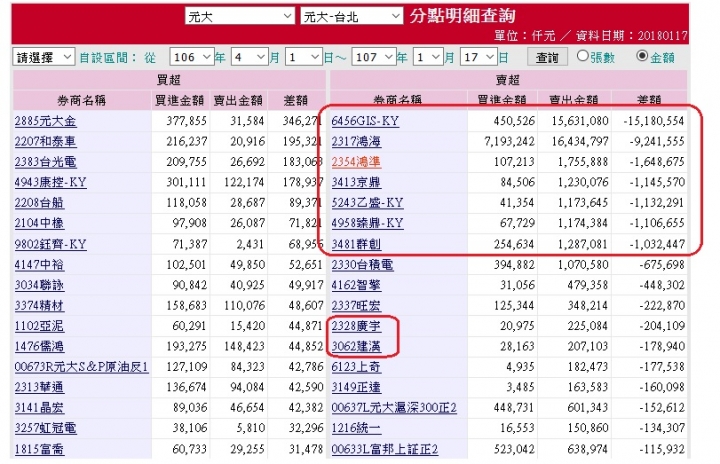Open the 2207和泰車 stock link
The image size is (720, 464).
pyautogui.click(x=45, y=141)
